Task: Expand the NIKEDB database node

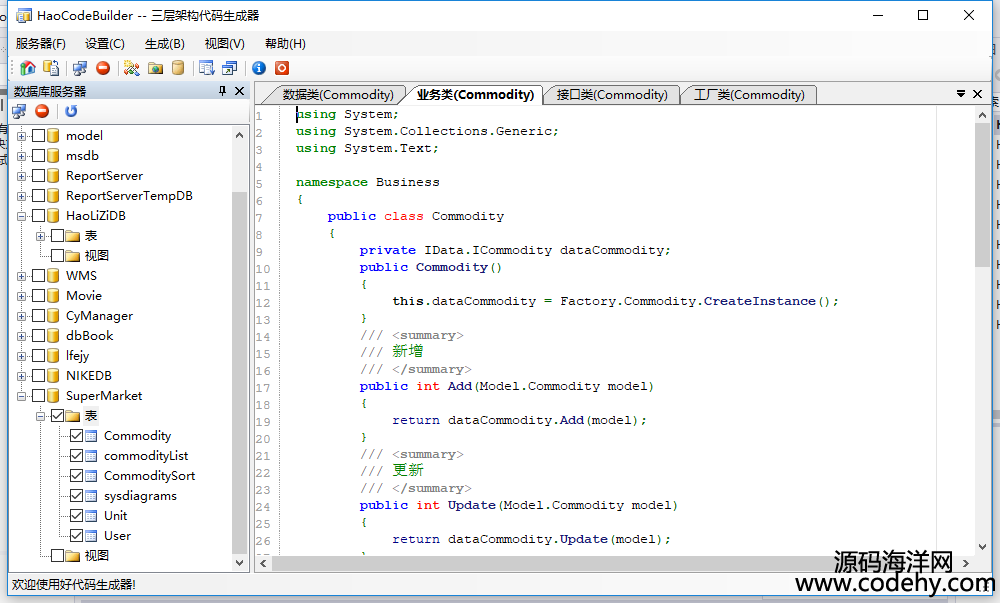Action: point(21,376)
